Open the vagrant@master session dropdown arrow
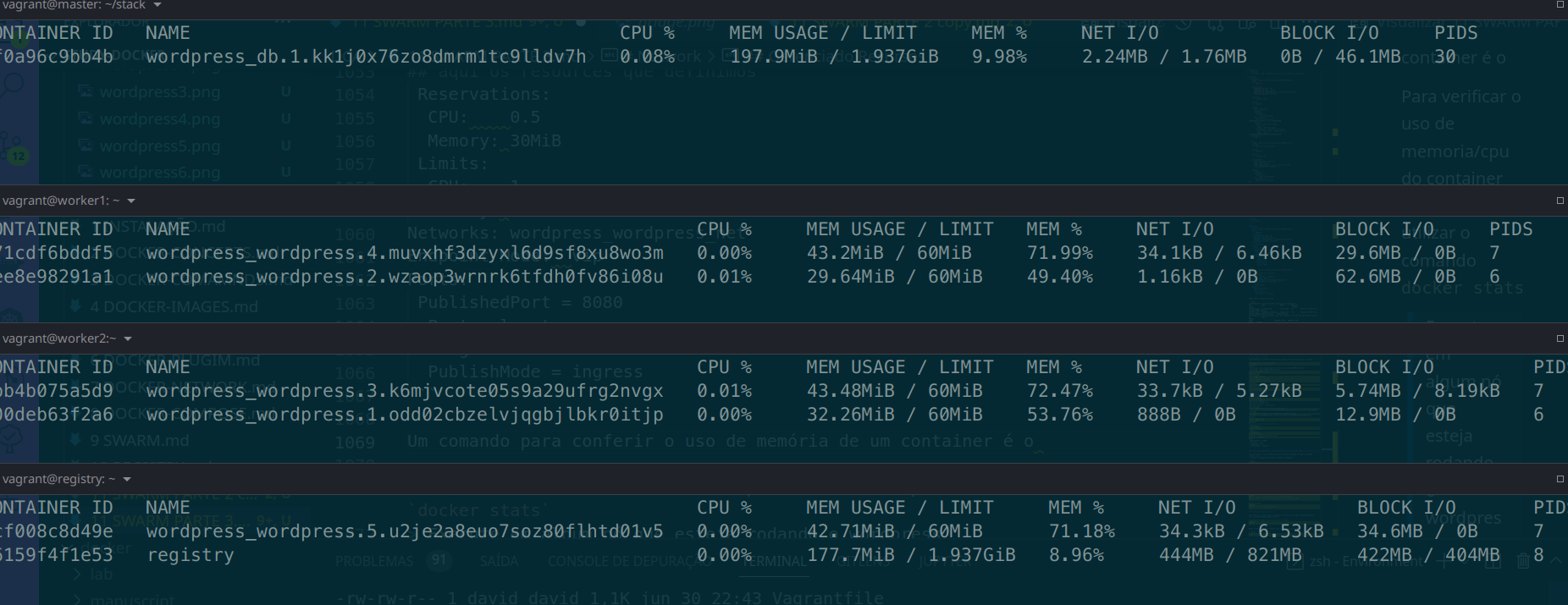Viewport: 1568px width, 605px height. (x=157, y=6)
